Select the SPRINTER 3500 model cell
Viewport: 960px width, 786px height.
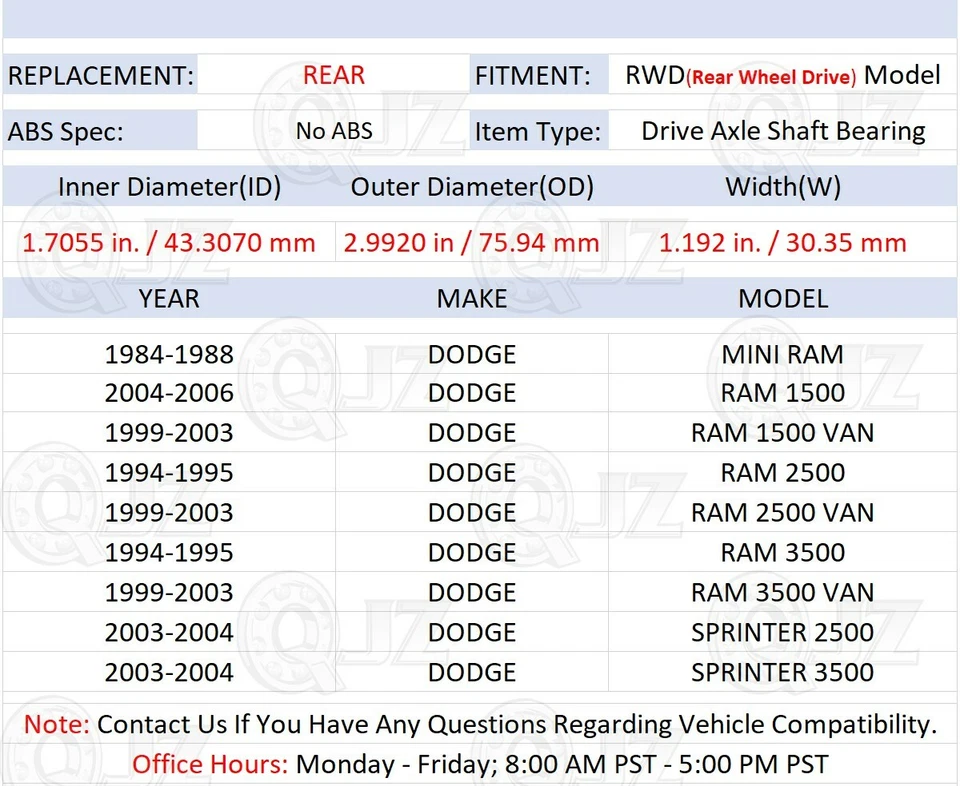(x=782, y=672)
